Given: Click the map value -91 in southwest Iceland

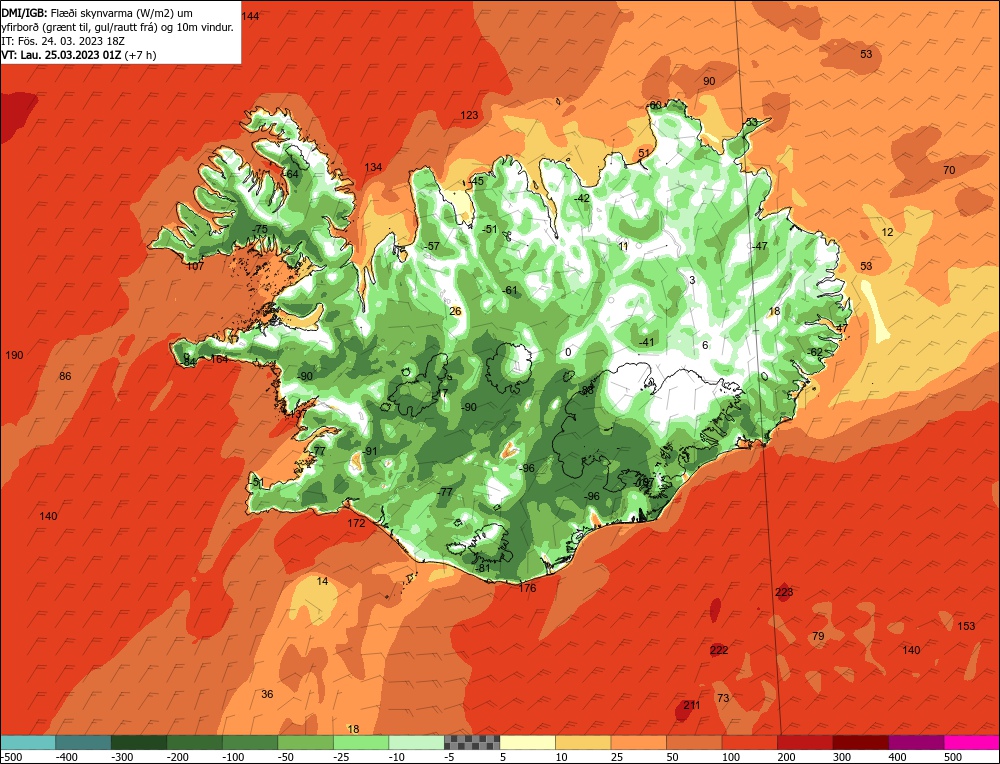Looking at the screenshot, I should pyautogui.click(x=370, y=452).
